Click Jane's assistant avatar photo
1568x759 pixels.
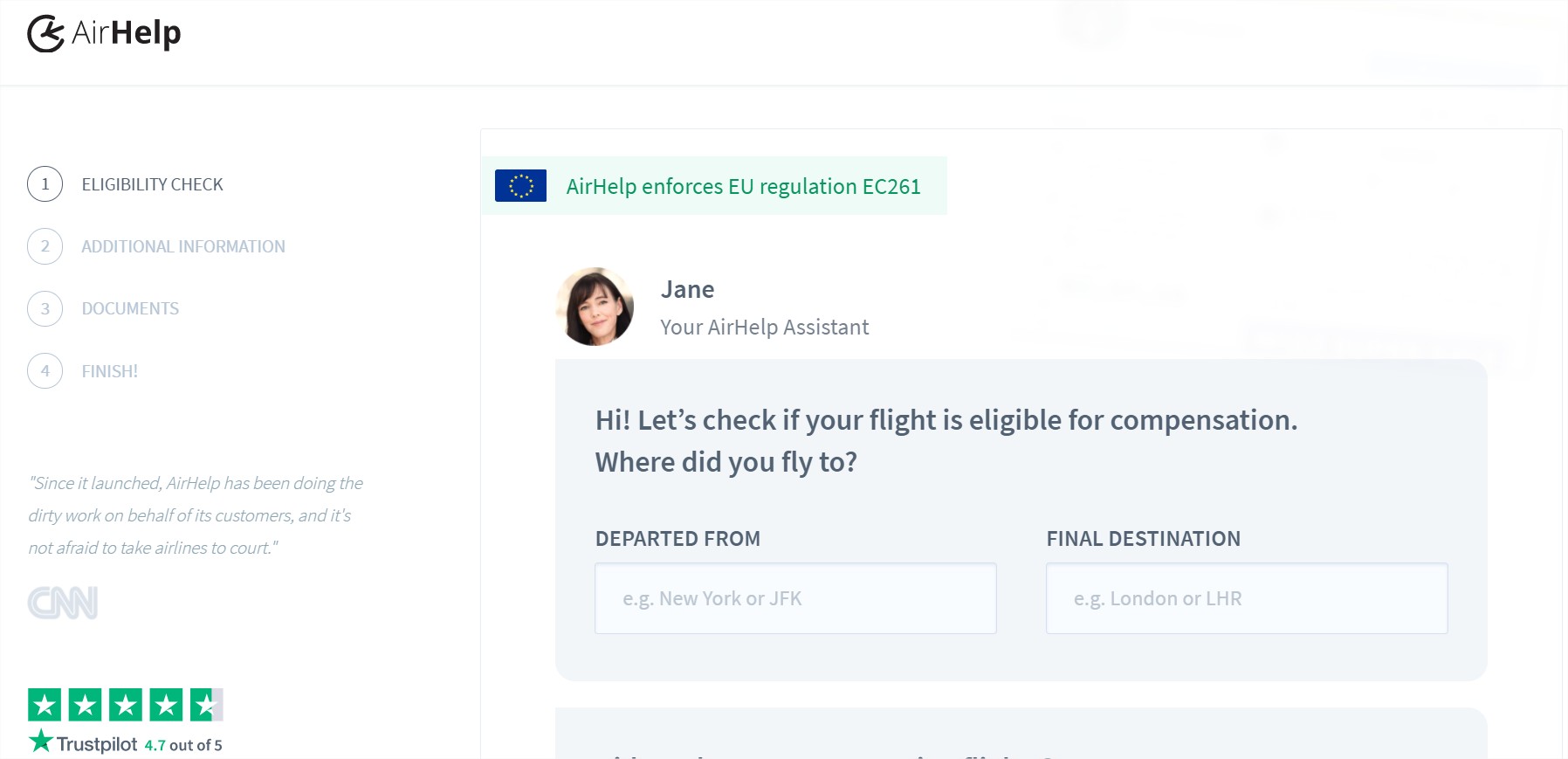click(x=595, y=307)
